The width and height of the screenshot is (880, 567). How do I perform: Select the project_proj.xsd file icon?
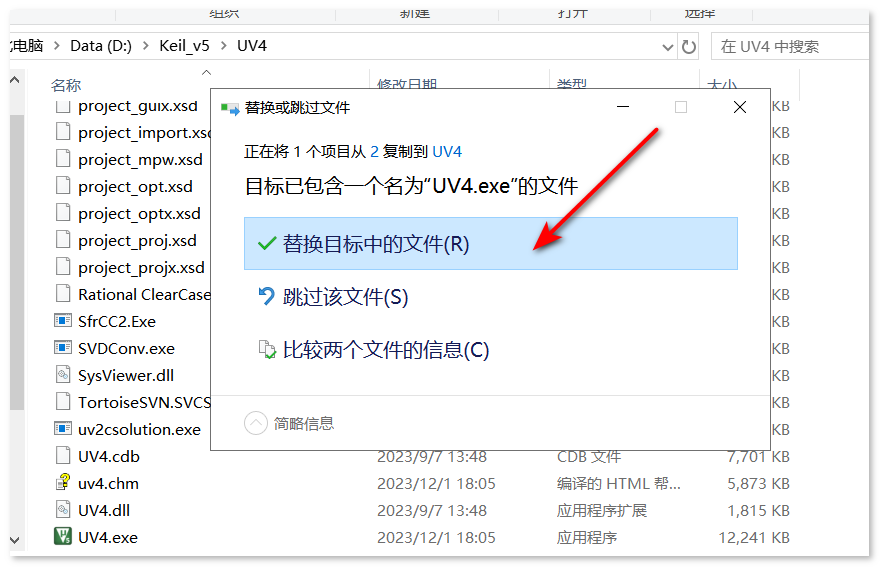click(63, 240)
